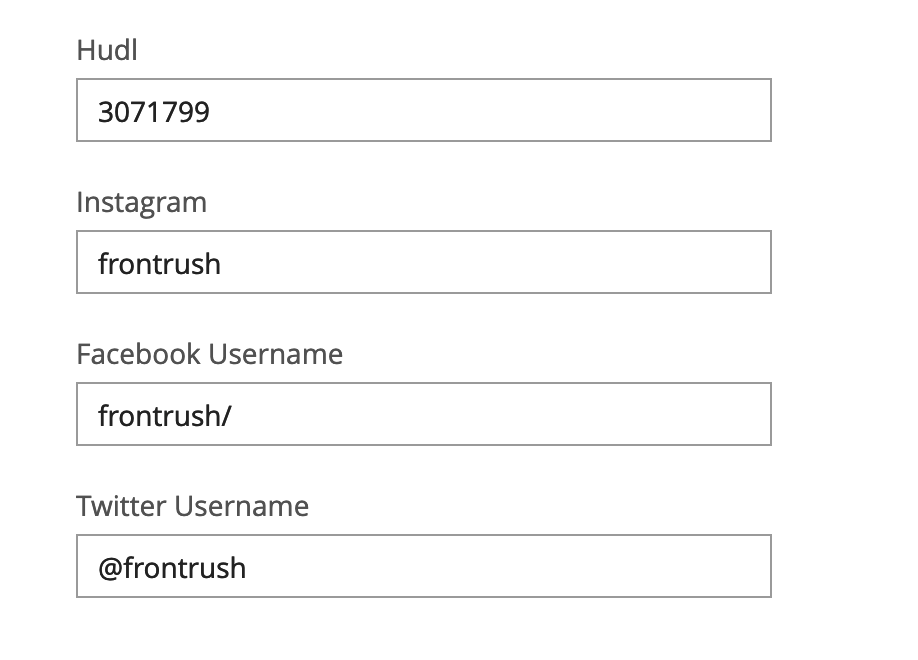Select the Facebook Username input field
The image size is (918, 660).
[x=424, y=414]
